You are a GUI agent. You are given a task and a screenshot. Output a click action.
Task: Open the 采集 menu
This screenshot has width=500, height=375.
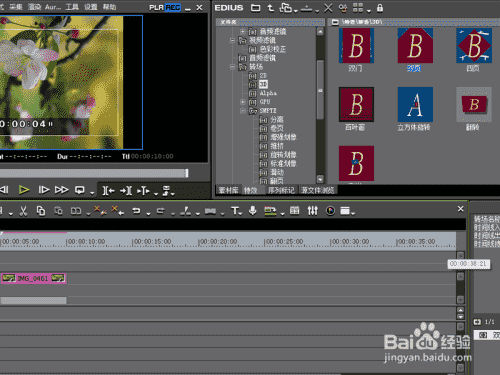[16, 7]
